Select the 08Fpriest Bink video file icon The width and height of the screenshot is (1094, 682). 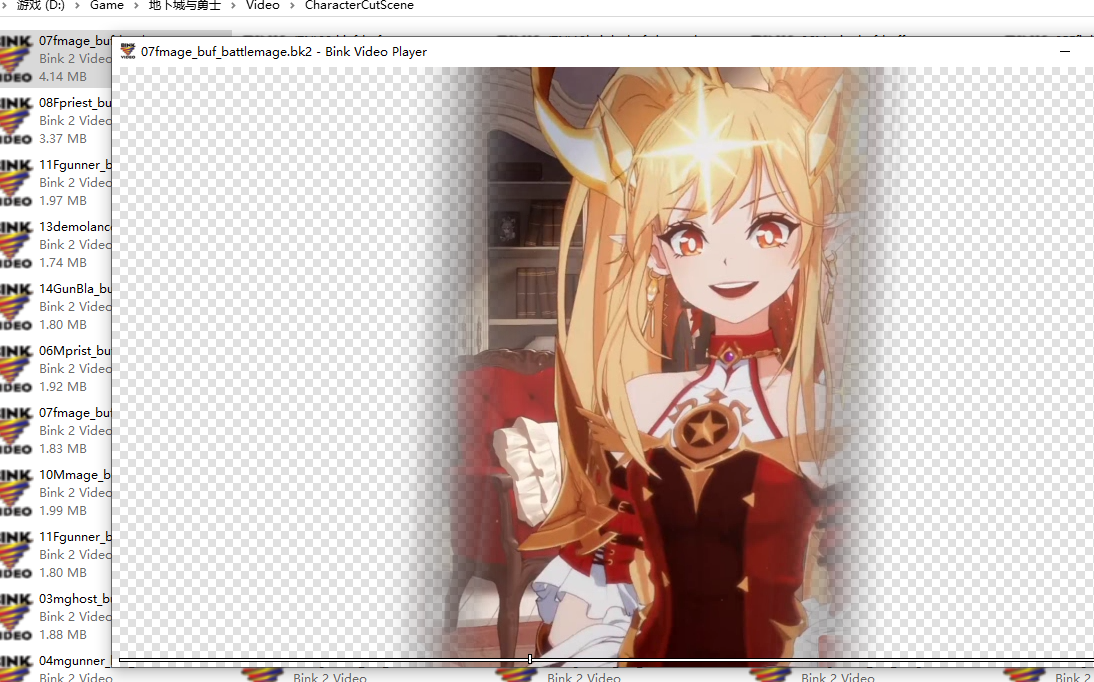16,120
